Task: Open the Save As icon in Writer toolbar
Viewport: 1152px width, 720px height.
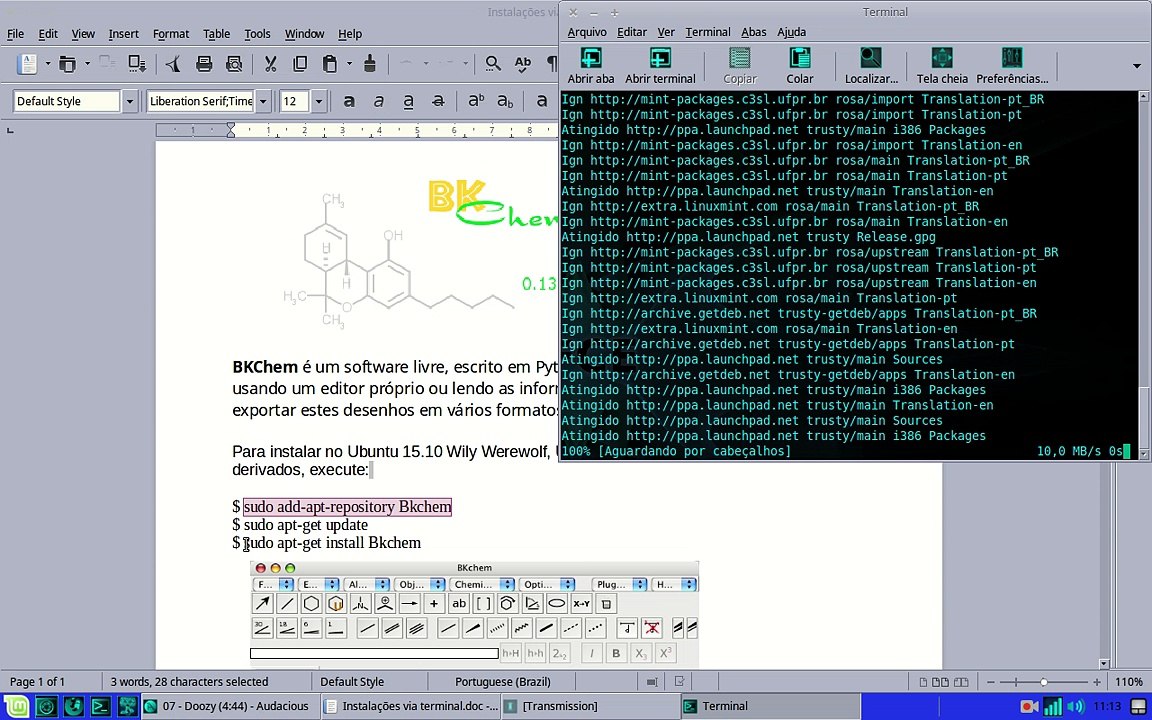Action: click(137, 64)
